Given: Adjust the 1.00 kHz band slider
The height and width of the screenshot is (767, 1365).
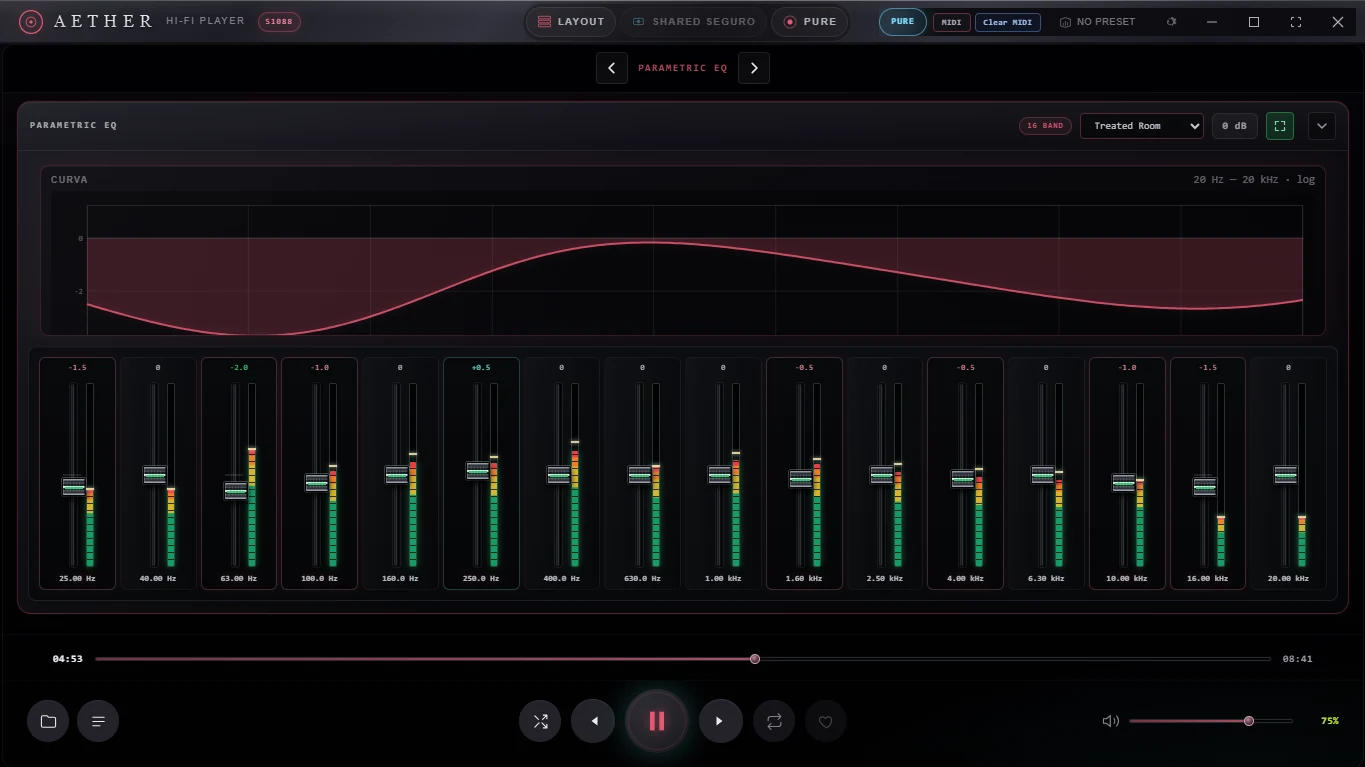Looking at the screenshot, I should click(720, 476).
